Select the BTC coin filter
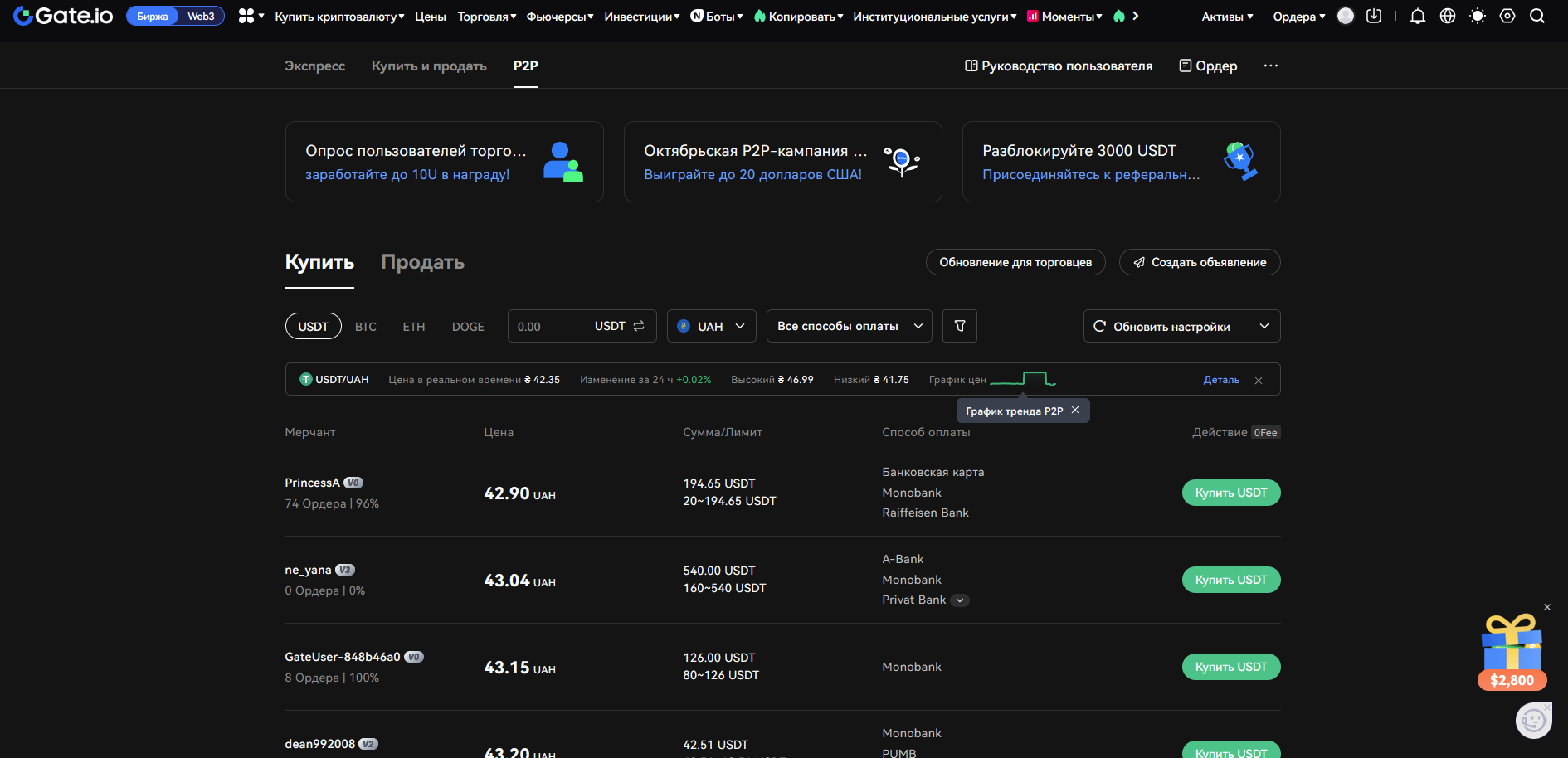This screenshot has width=1568, height=758. click(366, 327)
